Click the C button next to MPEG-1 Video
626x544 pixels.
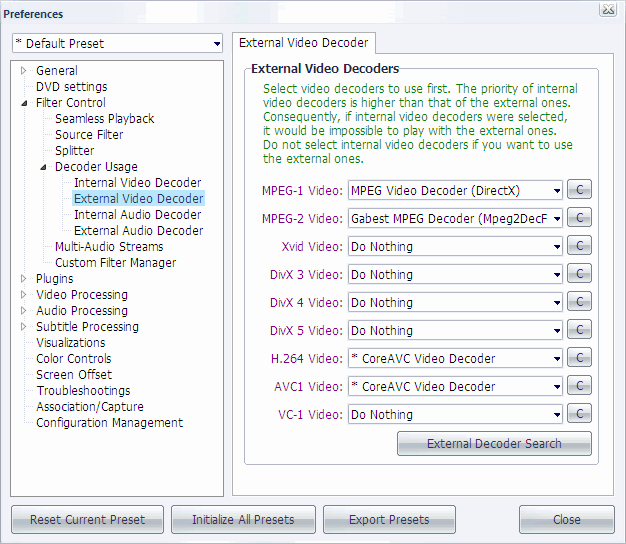579,190
